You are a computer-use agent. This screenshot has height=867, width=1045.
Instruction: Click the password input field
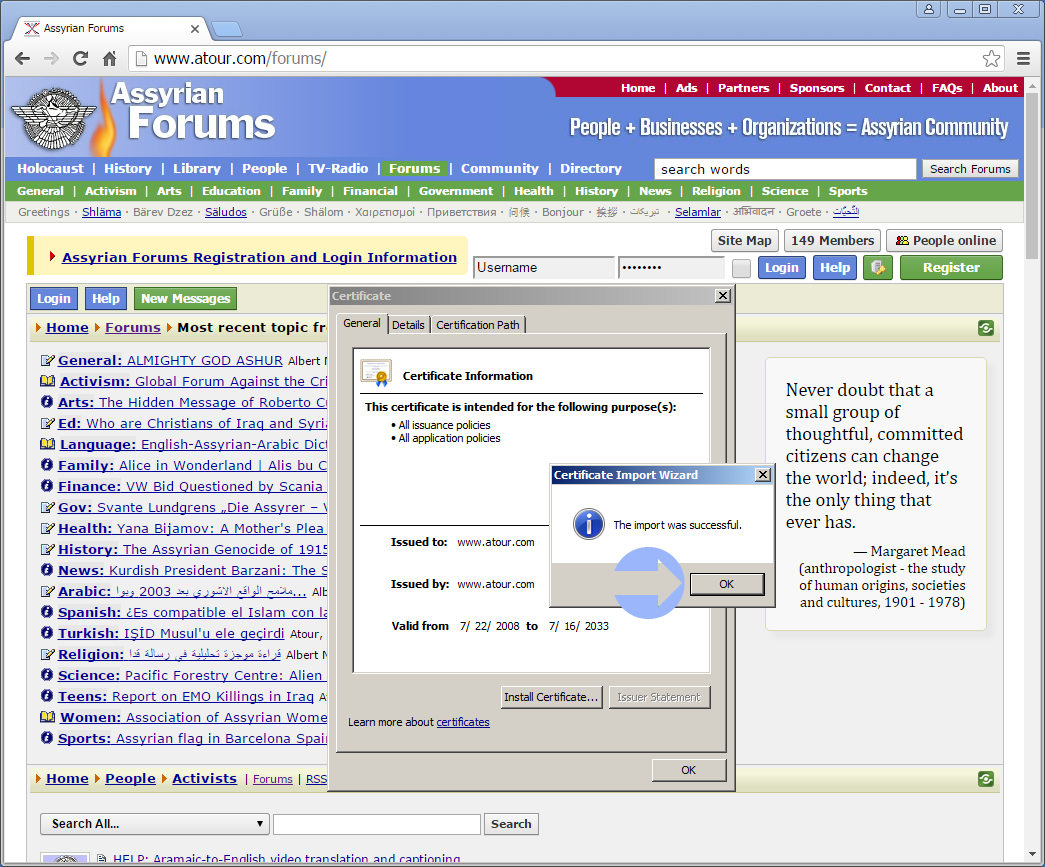(672, 268)
